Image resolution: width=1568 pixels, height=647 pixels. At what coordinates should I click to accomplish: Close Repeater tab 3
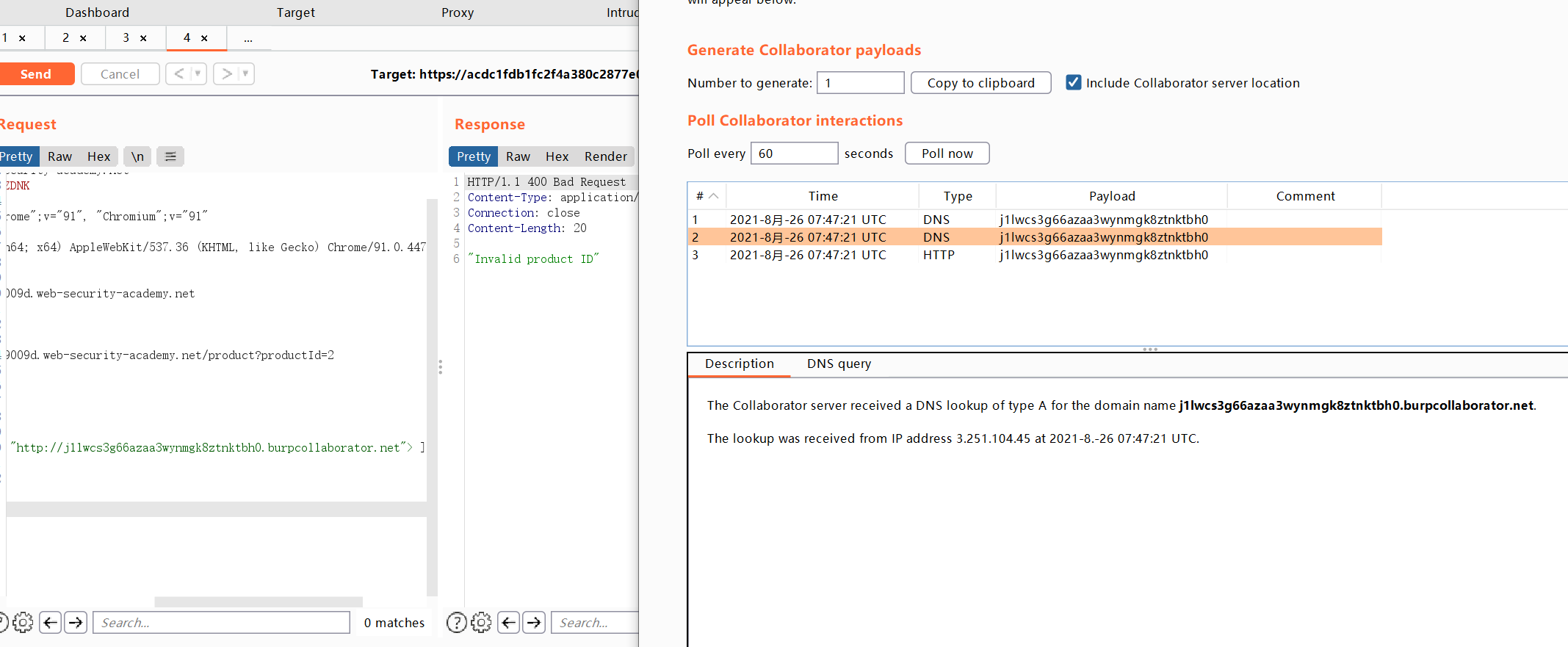coord(143,38)
